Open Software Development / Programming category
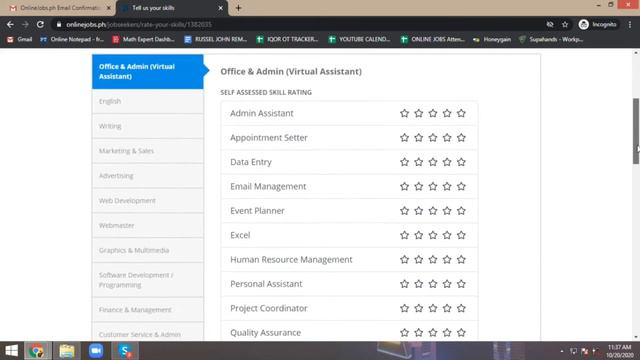The image size is (640, 360). (148, 280)
